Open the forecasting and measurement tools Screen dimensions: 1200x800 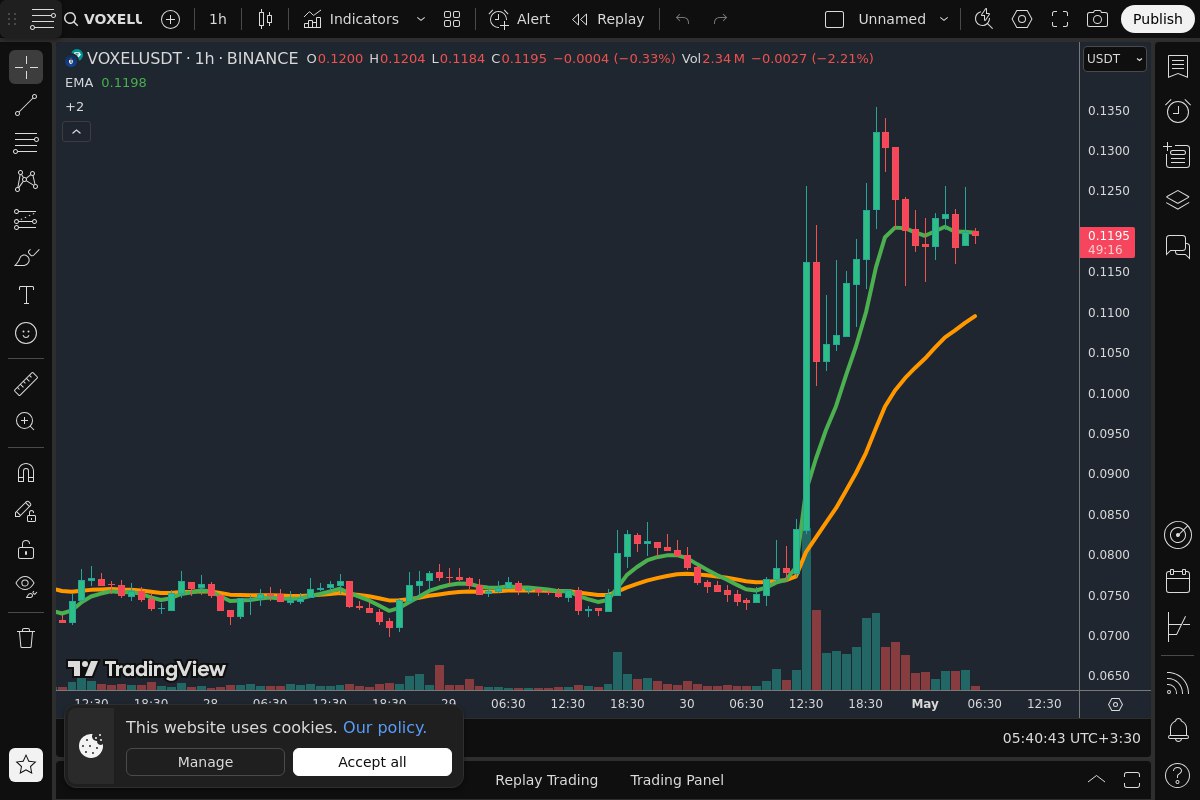(x=26, y=219)
